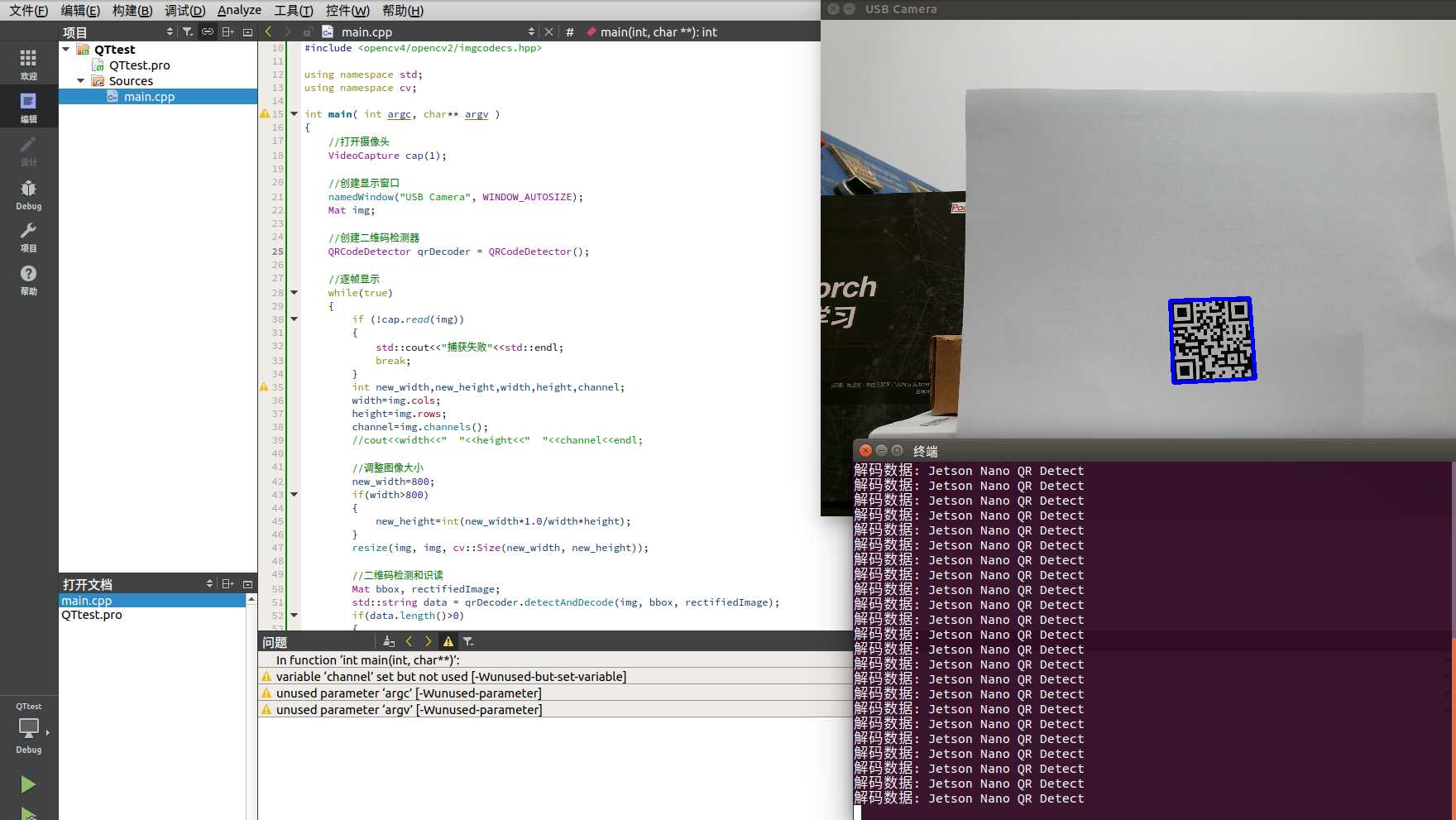Click the file lock read-only icon

click(x=307, y=31)
